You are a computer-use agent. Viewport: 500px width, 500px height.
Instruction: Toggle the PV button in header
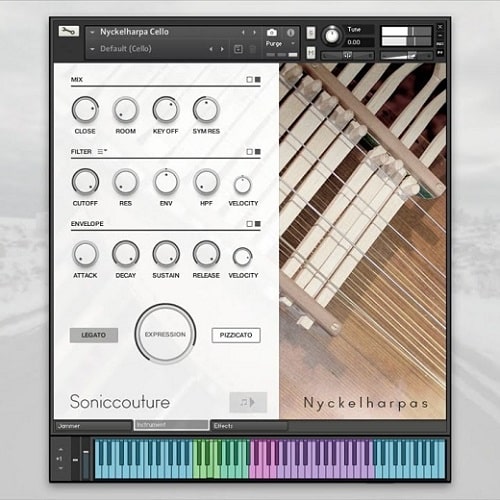[440, 53]
